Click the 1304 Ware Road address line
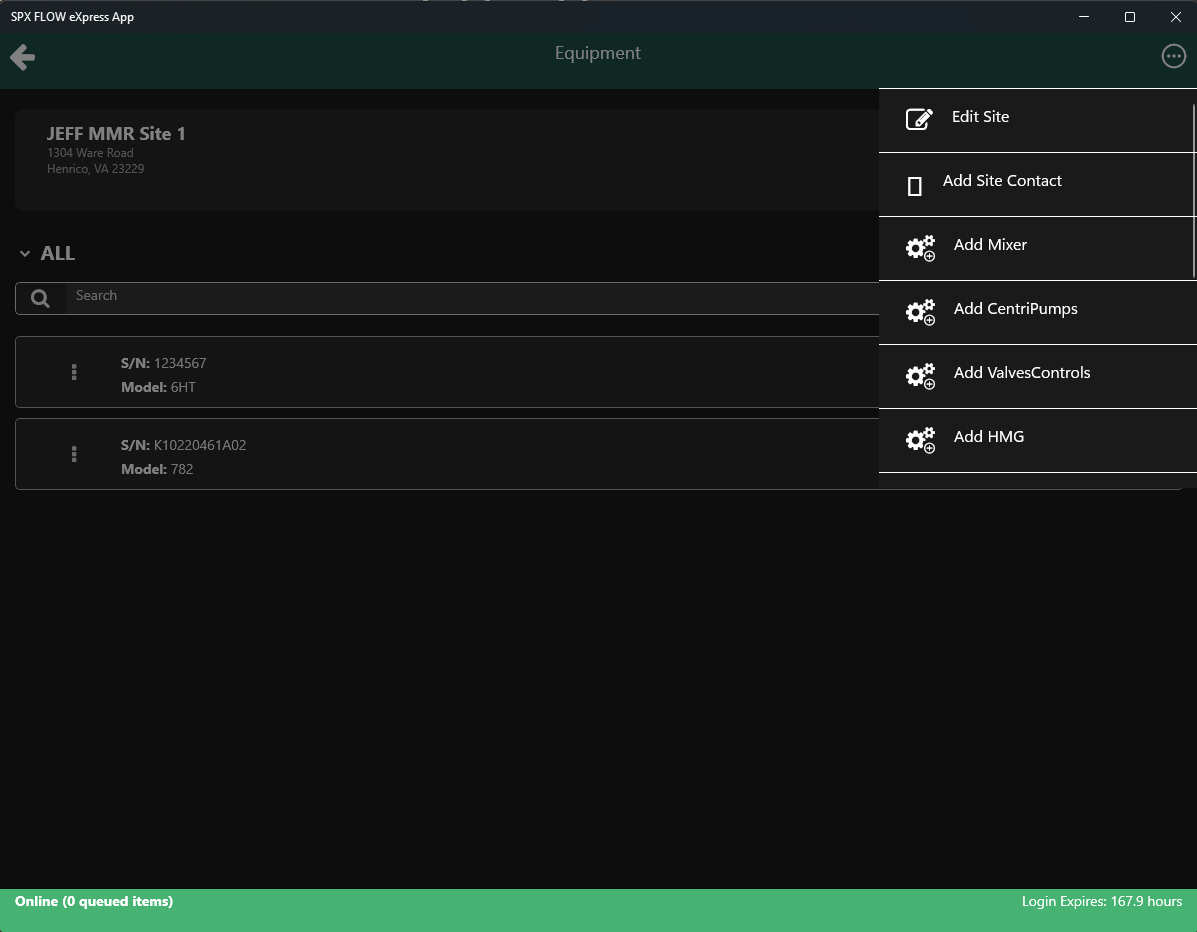Image resolution: width=1197 pixels, height=932 pixels. tap(90, 153)
